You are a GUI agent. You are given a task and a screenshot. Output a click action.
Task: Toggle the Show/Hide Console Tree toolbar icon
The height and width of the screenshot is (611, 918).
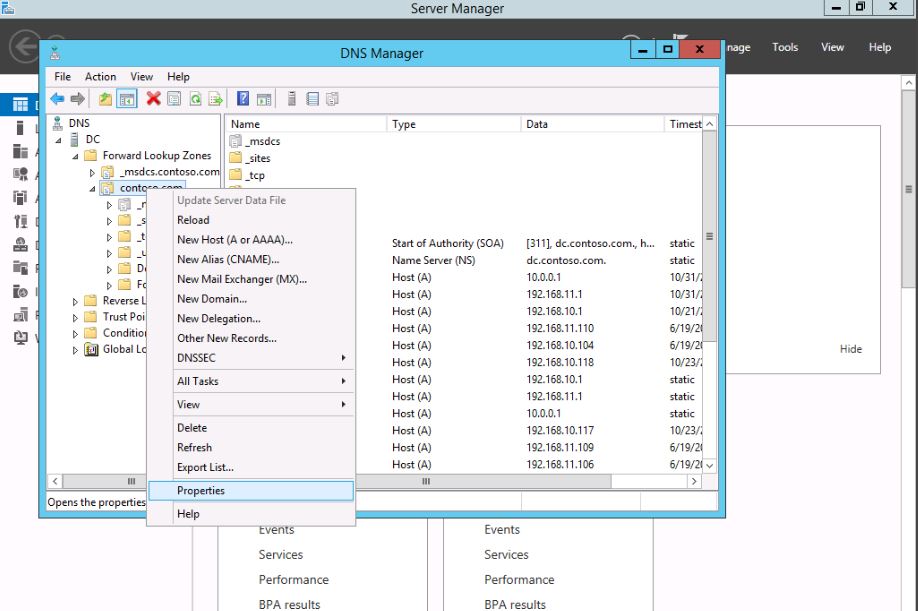tap(126, 99)
